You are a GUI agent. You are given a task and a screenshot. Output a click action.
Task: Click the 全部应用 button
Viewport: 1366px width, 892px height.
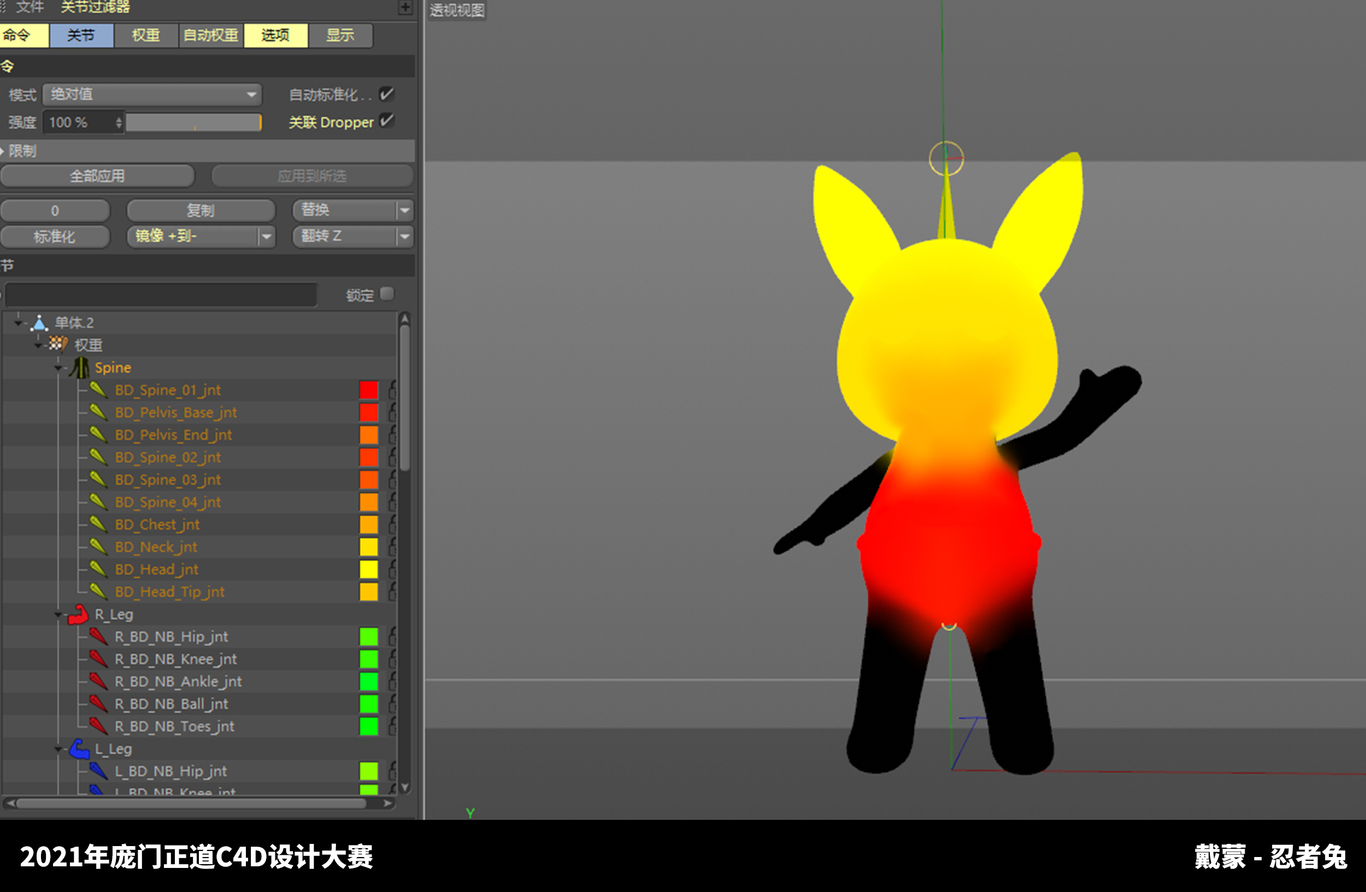97,176
